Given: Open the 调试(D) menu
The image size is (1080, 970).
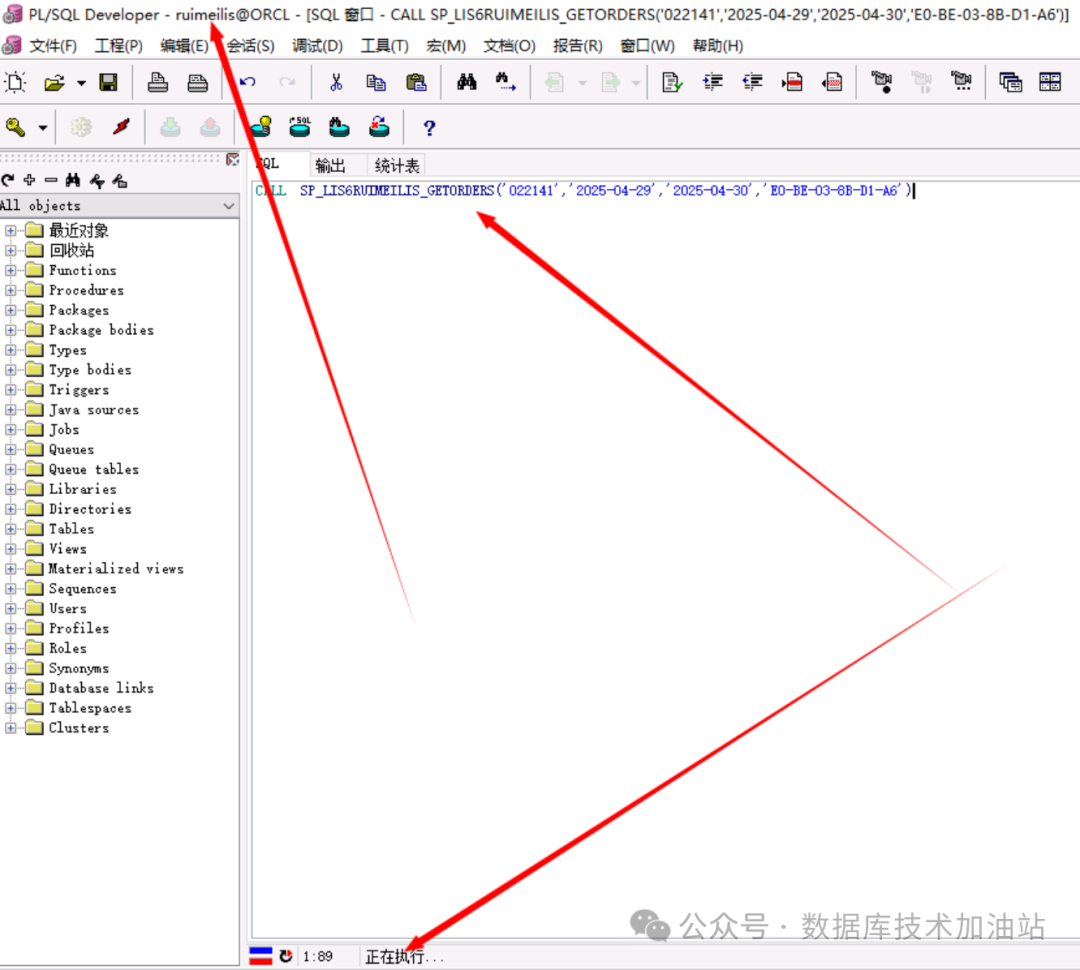Looking at the screenshot, I should coord(318,46).
